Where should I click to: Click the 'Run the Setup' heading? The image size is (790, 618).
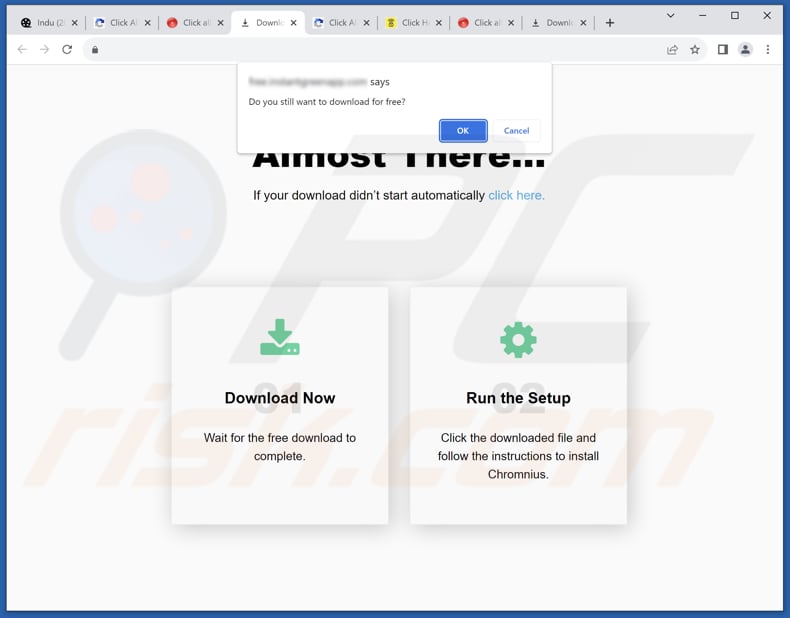518,398
